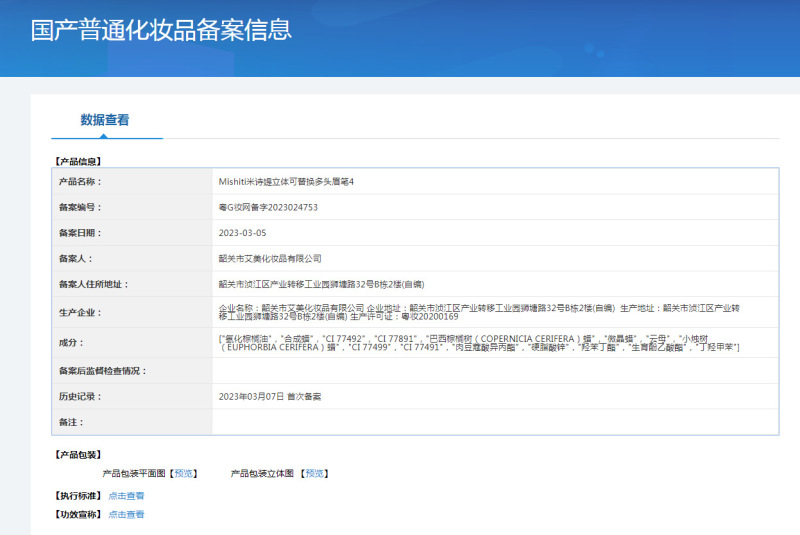Click the 成分 ingredient list text

(478, 341)
